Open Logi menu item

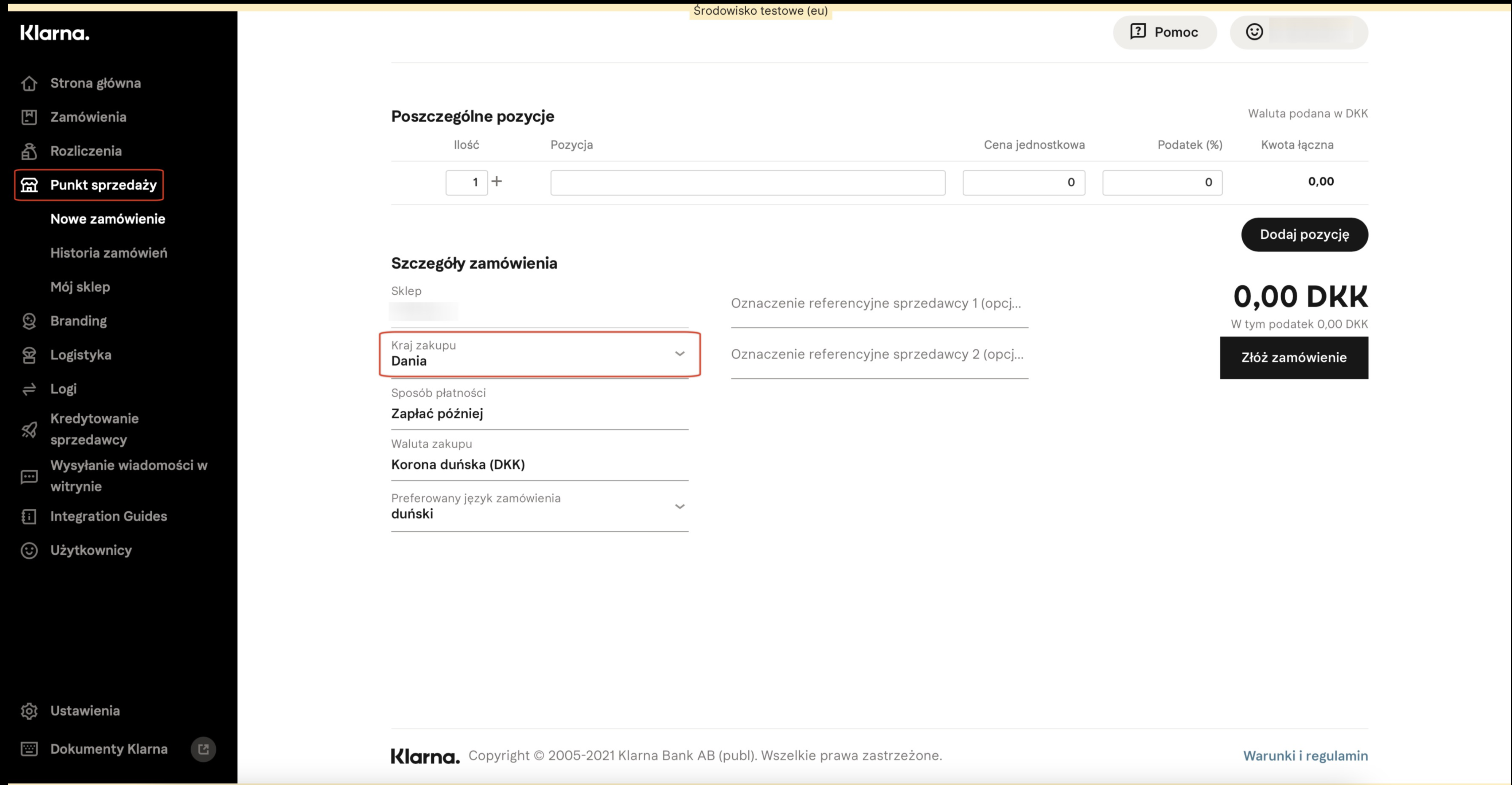(63, 389)
